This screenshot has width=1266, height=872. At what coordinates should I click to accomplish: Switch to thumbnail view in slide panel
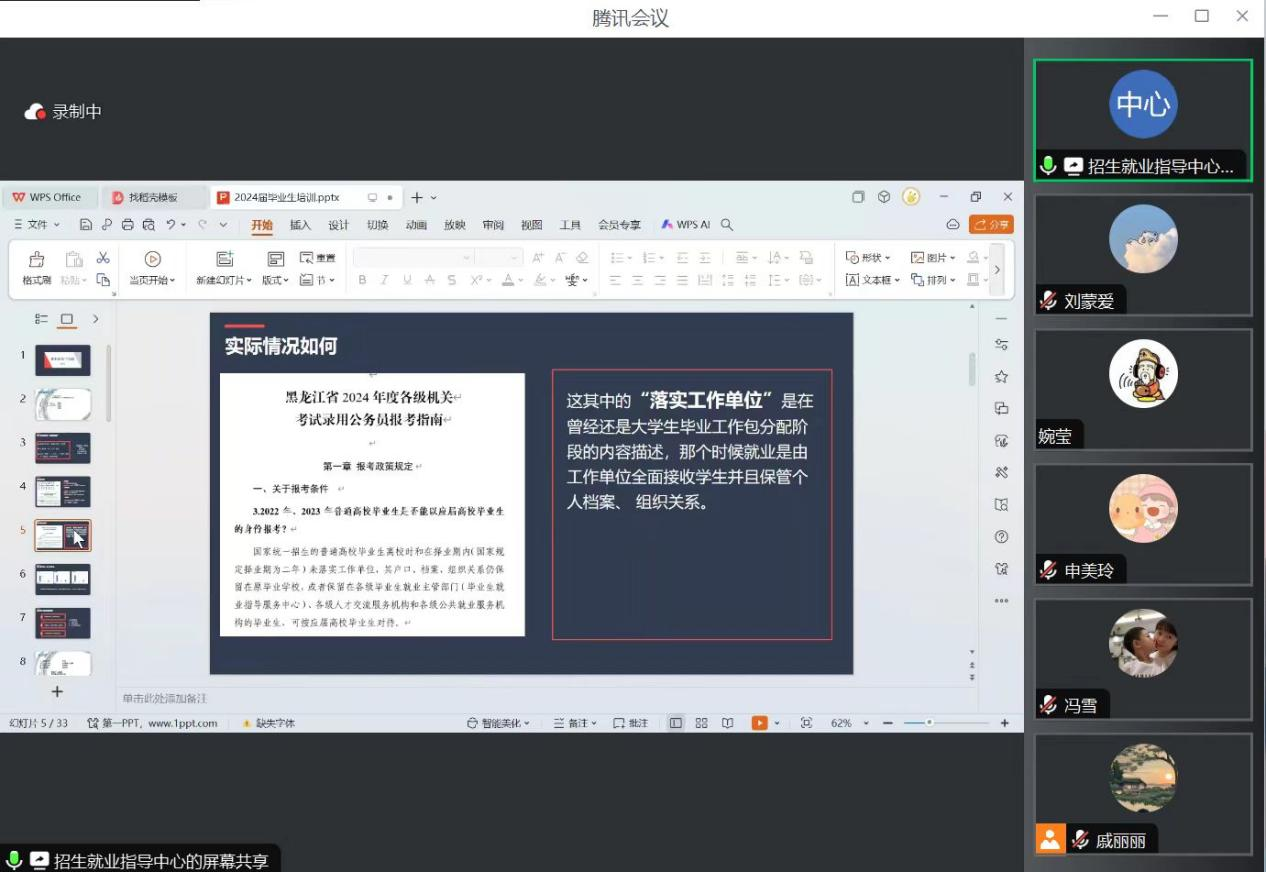(x=67, y=319)
